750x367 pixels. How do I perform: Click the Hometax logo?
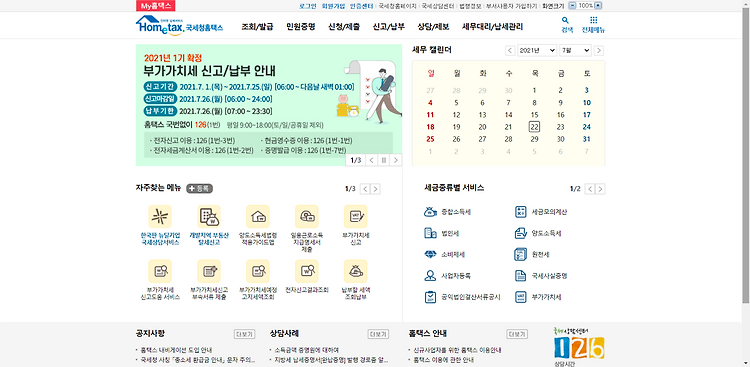(x=179, y=25)
